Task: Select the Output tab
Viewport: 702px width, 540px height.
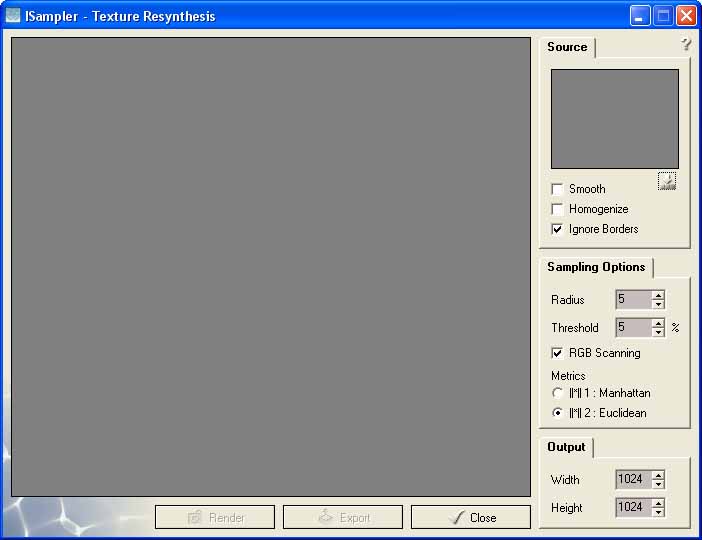Action: click(x=566, y=447)
